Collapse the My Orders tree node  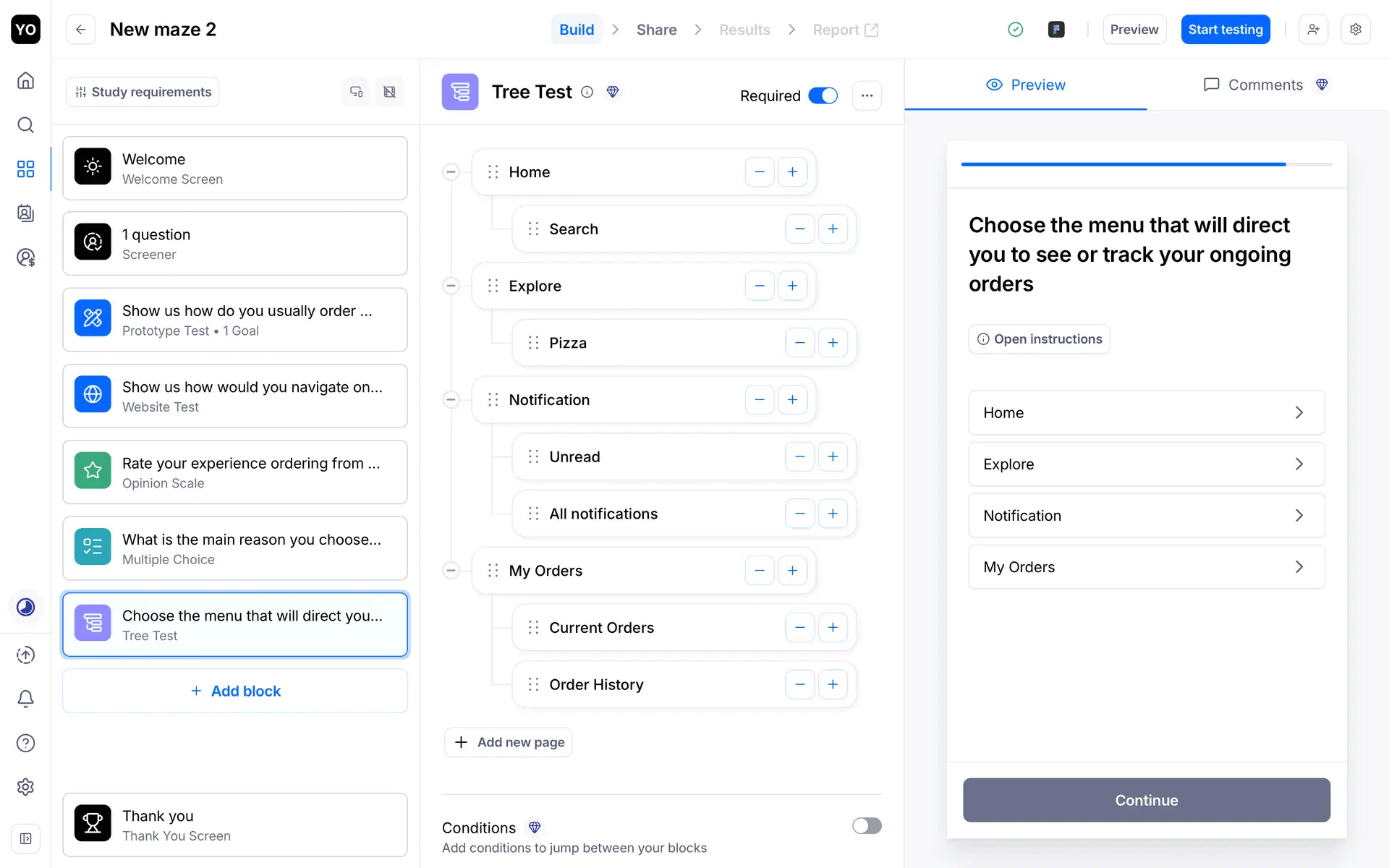(x=451, y=571)
